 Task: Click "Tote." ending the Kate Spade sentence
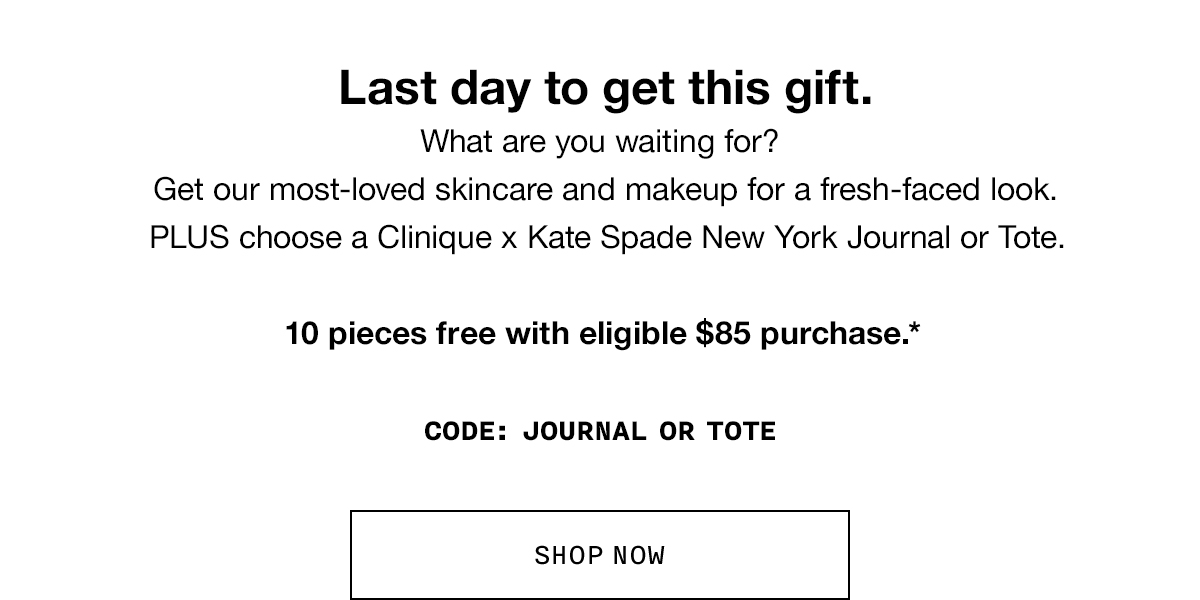[x=1030, y=238]
